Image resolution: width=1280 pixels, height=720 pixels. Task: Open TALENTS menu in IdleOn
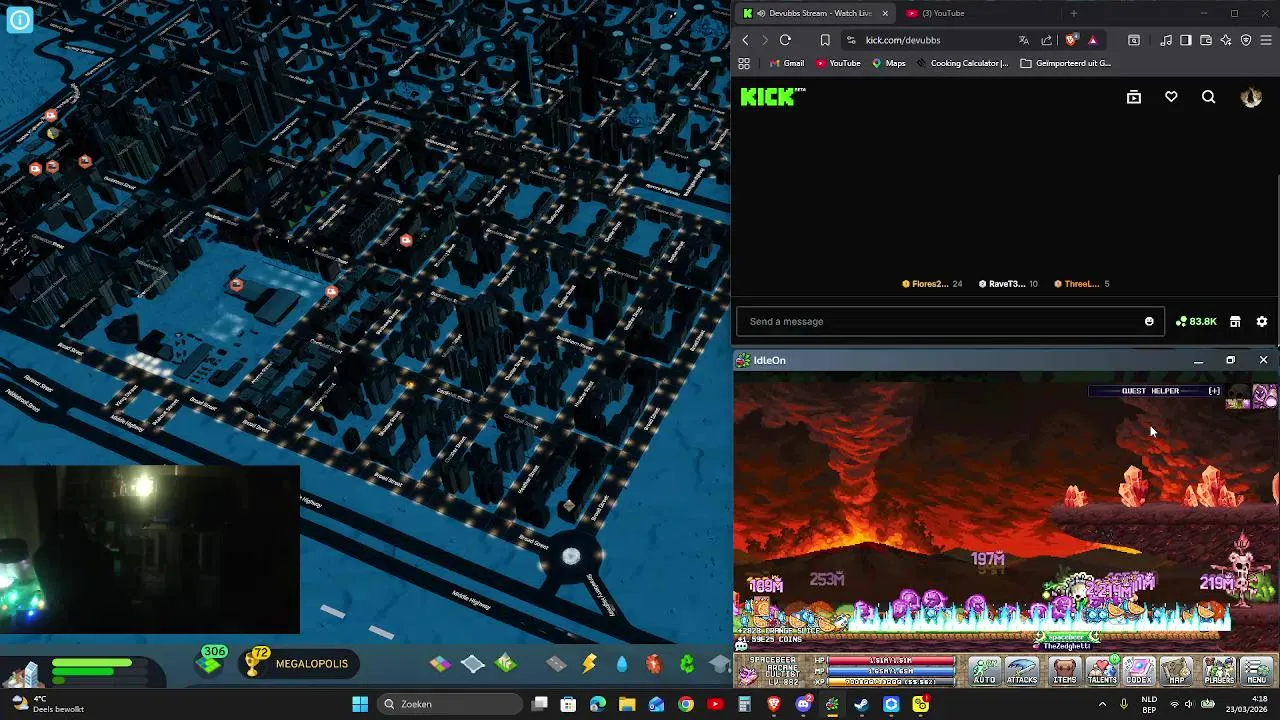1102,669
